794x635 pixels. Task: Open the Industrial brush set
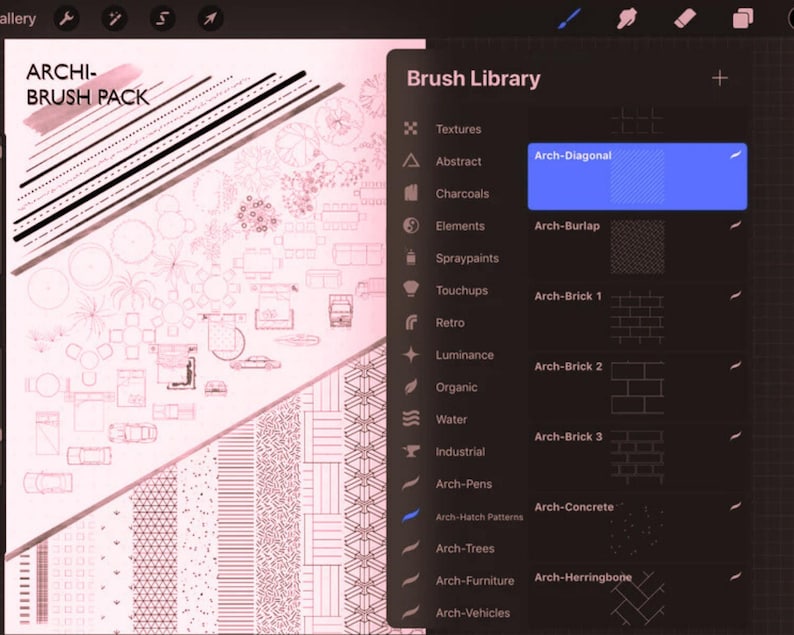(460, 452)
